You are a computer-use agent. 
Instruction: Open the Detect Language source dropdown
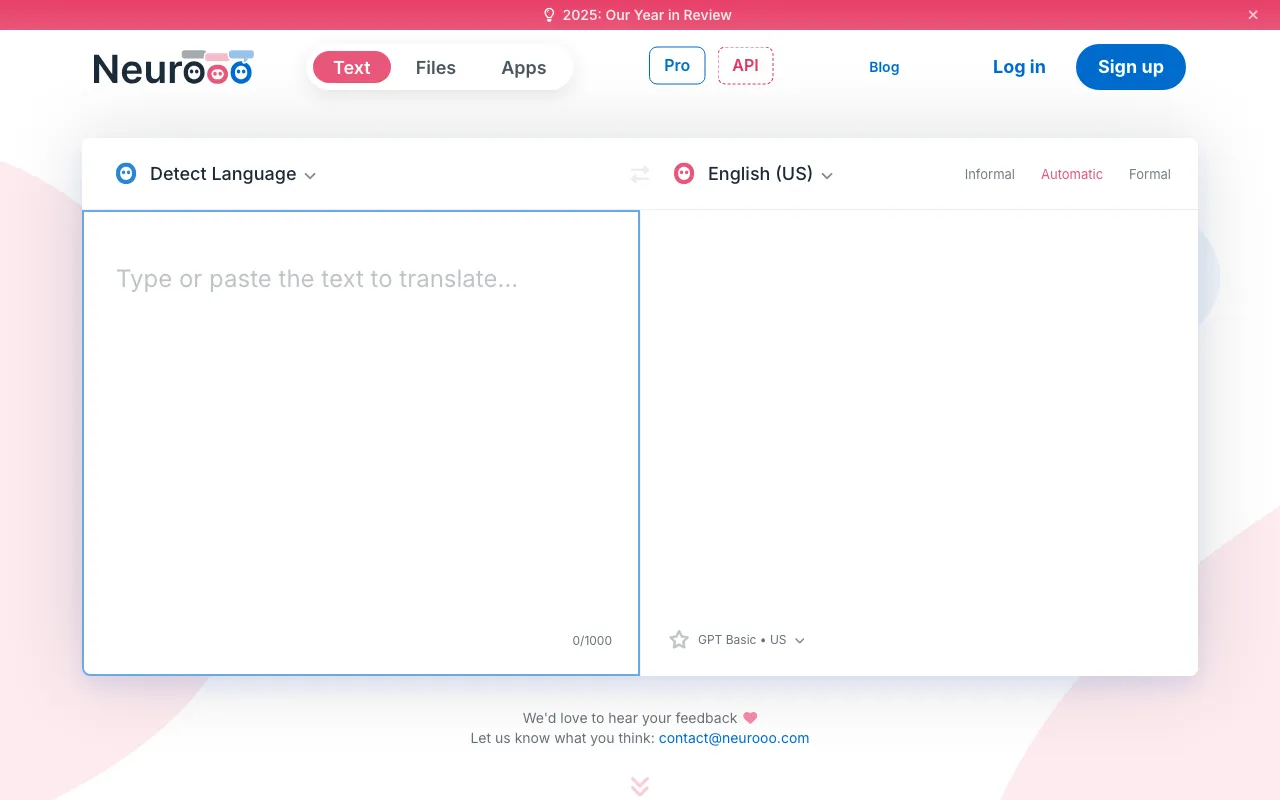[x=233, y=174]
